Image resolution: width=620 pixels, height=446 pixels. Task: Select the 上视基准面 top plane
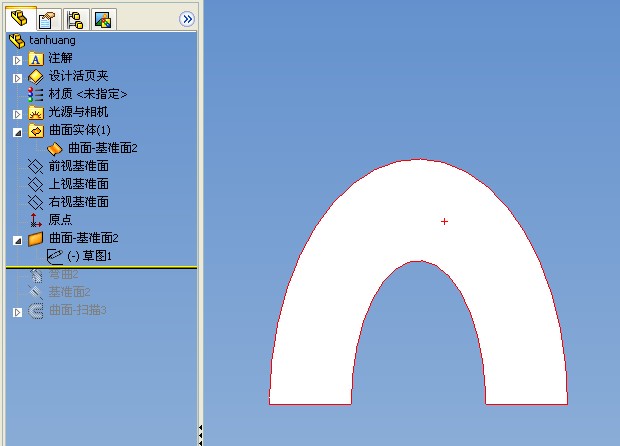tap(78, 184)
